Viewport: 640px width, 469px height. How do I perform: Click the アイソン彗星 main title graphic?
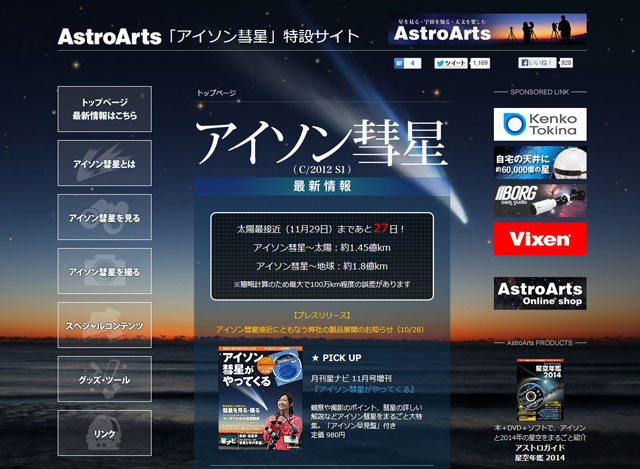pos(322,143)
